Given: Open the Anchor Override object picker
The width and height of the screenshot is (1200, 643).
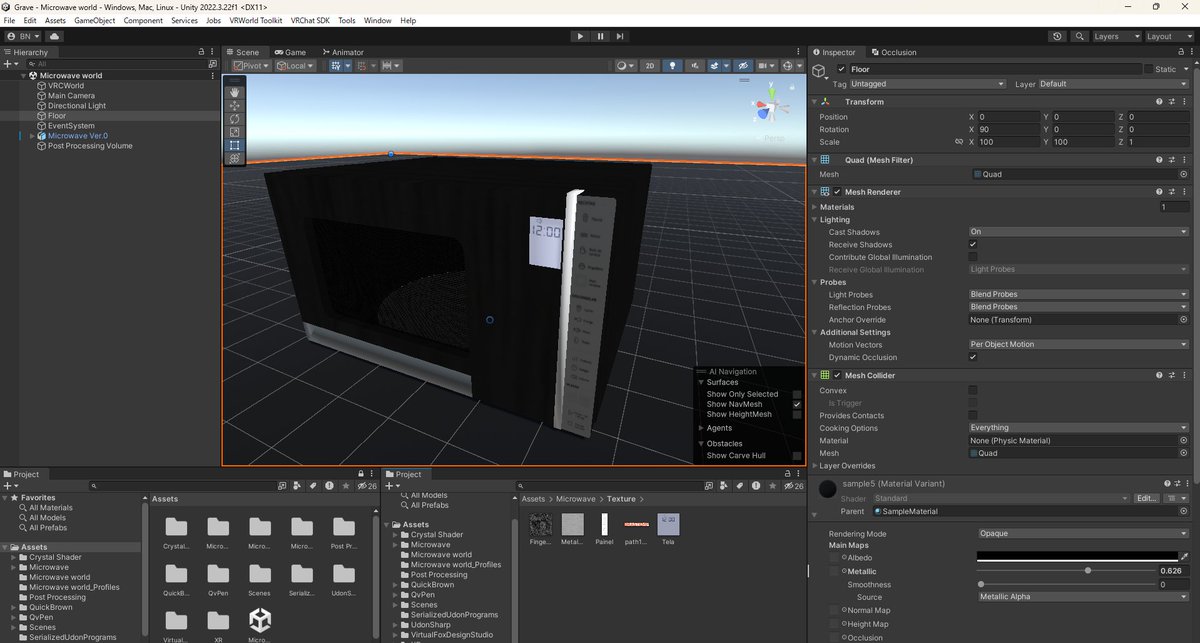Looking at the screenshot, I should coord(1184,320).
